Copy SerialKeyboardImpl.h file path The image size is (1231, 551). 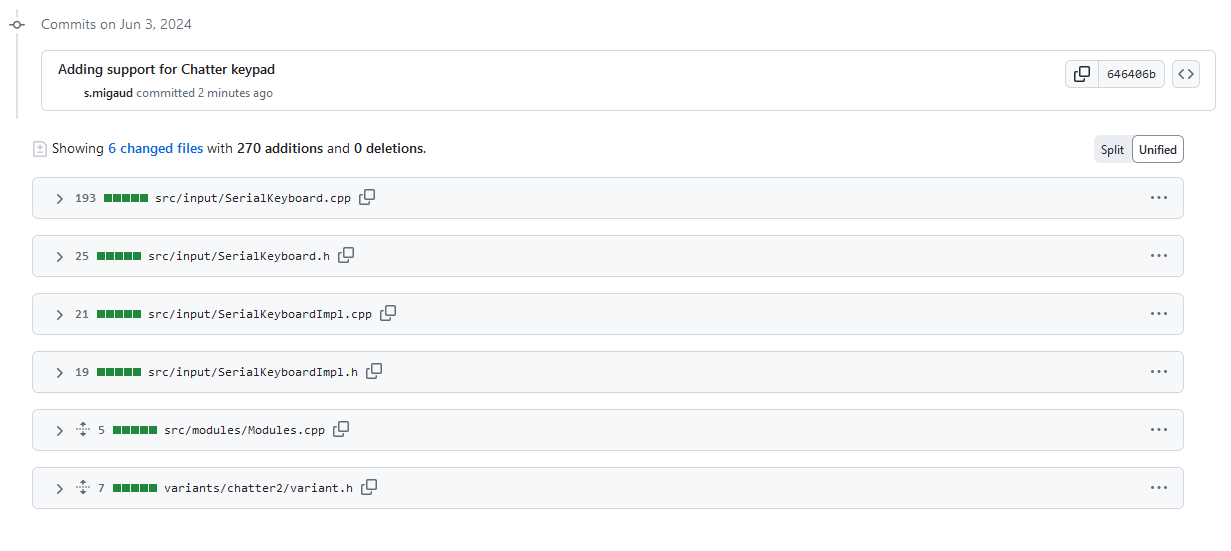374,371
